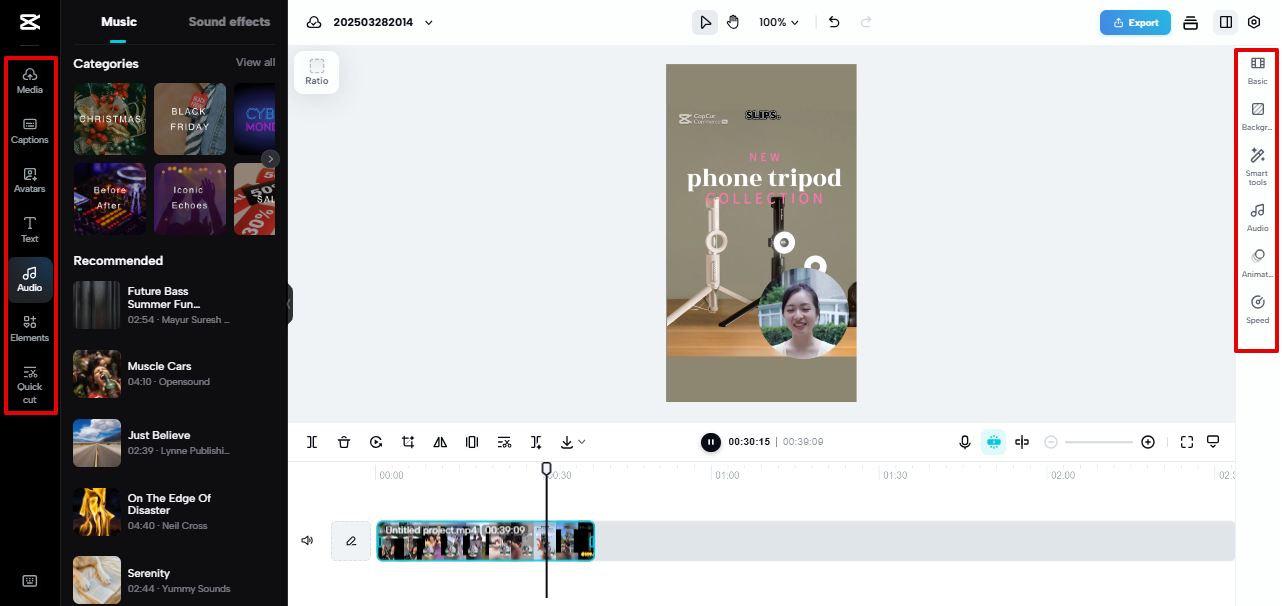Delete the selected clip using the trash icon

[344, 441]
